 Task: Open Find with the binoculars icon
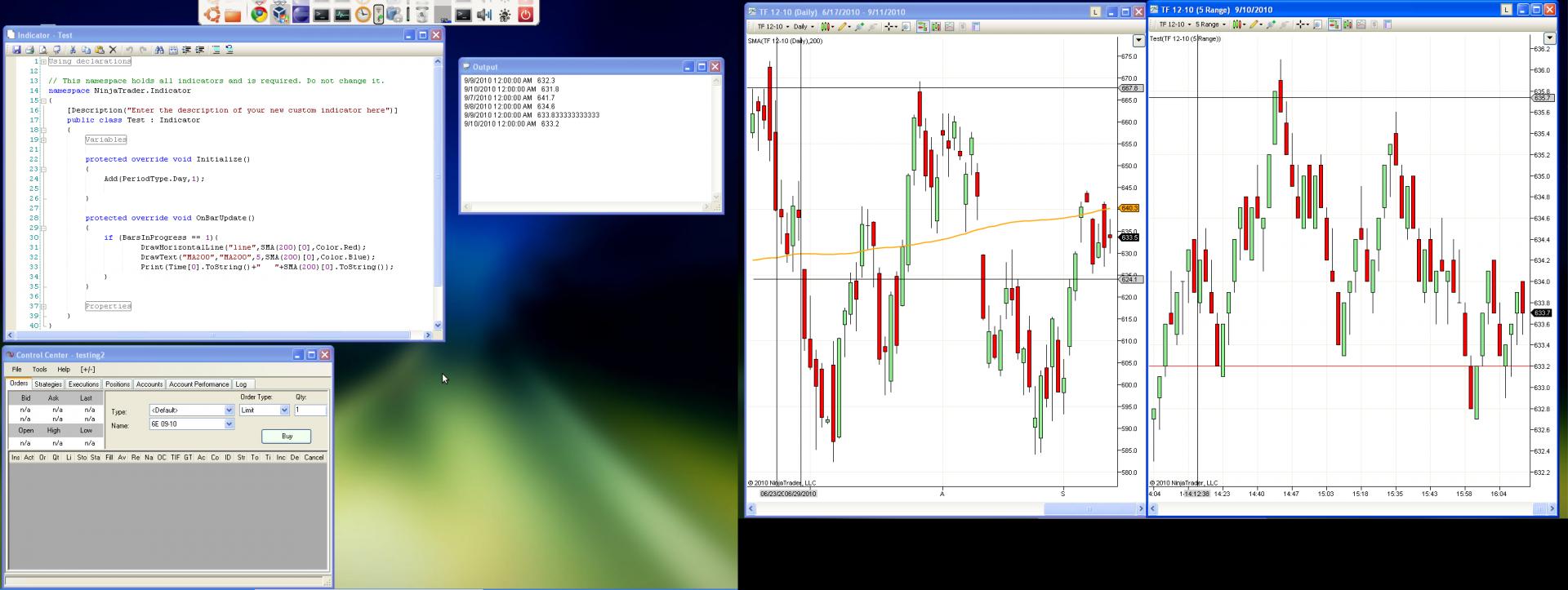pos(159,50)
